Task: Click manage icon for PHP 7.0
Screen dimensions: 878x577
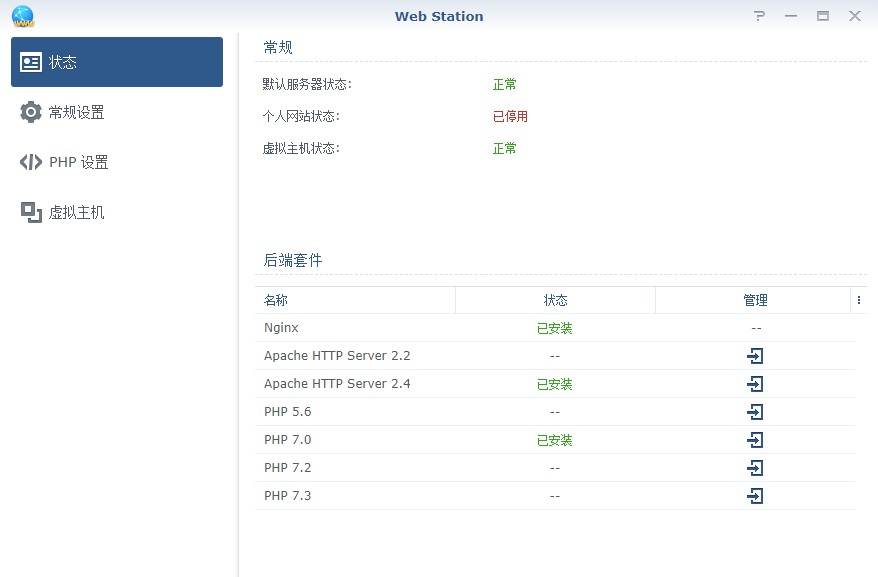Action: tap(756, 440)
